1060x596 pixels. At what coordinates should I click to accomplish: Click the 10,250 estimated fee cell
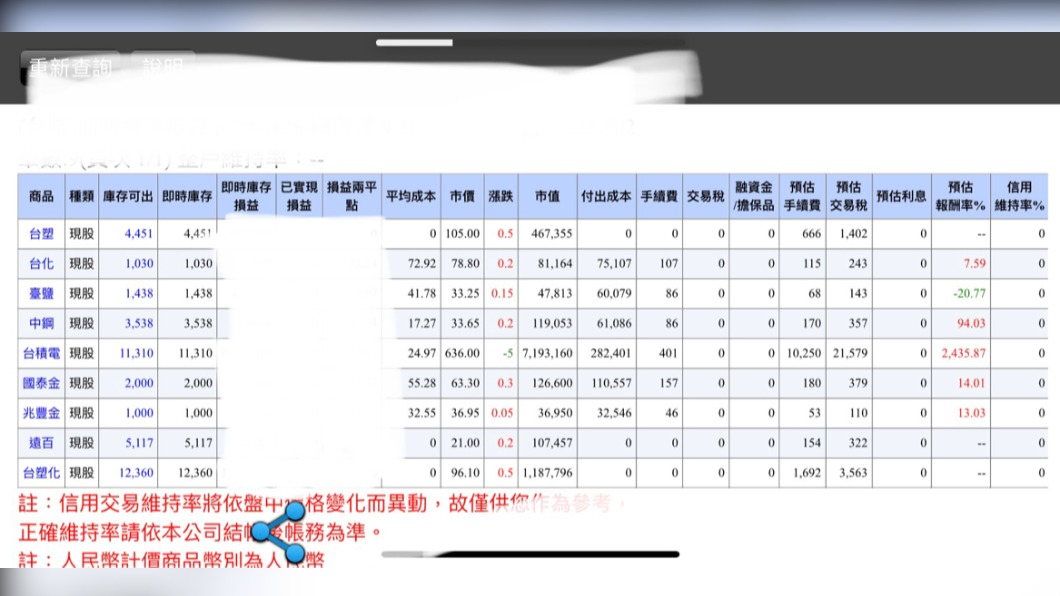pos(804,353)
